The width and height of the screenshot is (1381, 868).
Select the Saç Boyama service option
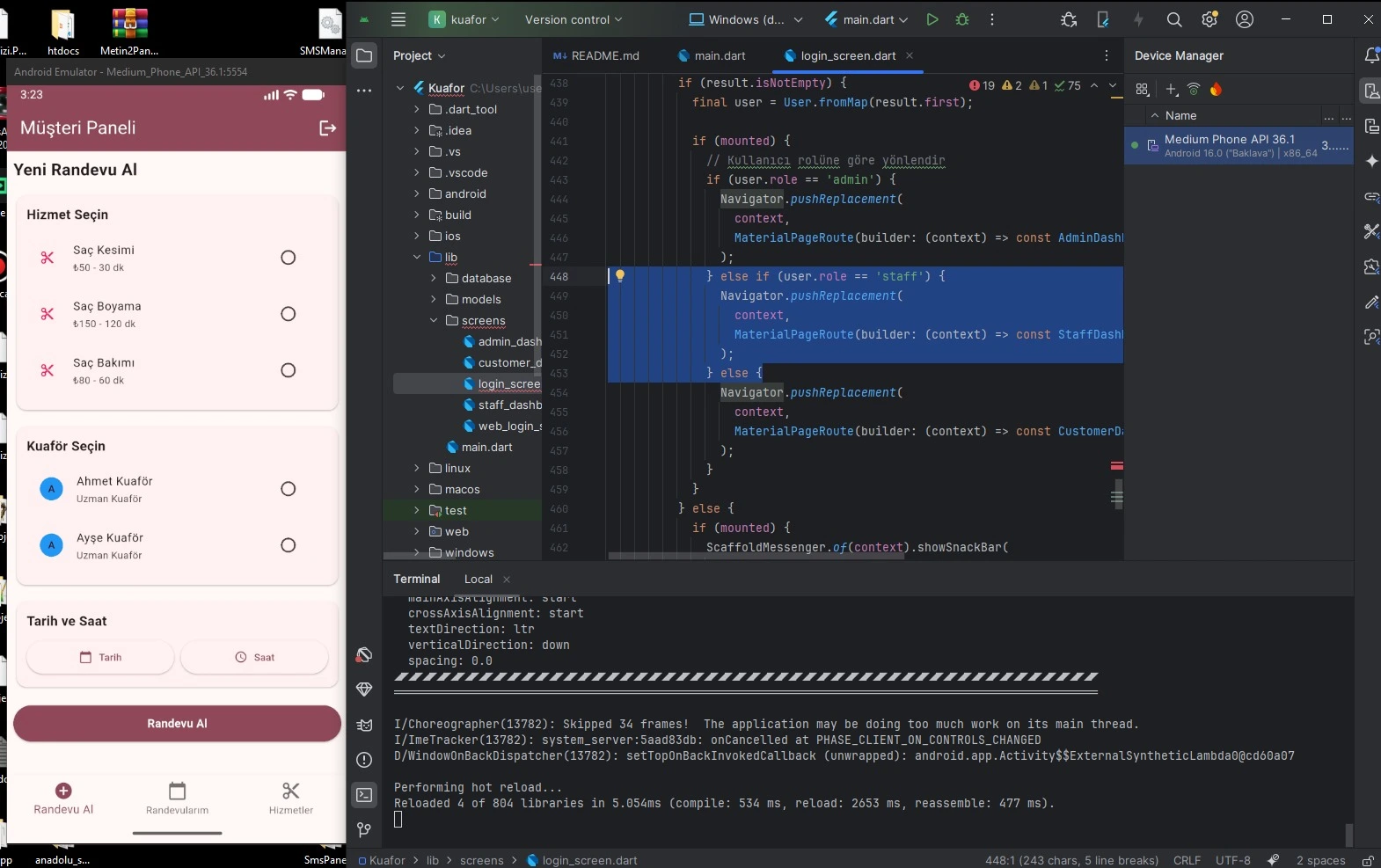tap(288, 314)
